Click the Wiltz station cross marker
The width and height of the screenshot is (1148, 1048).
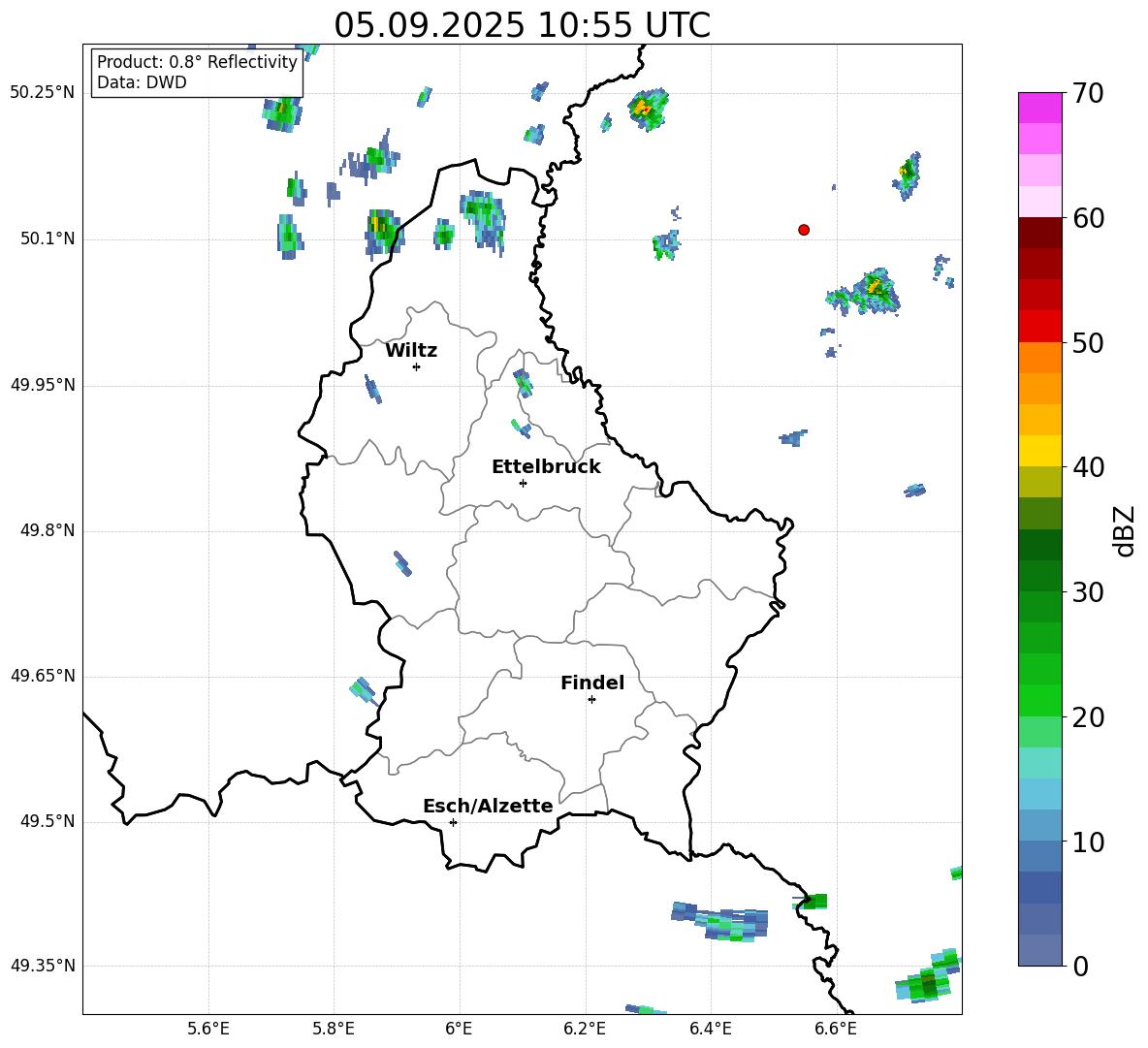(416, 366)
